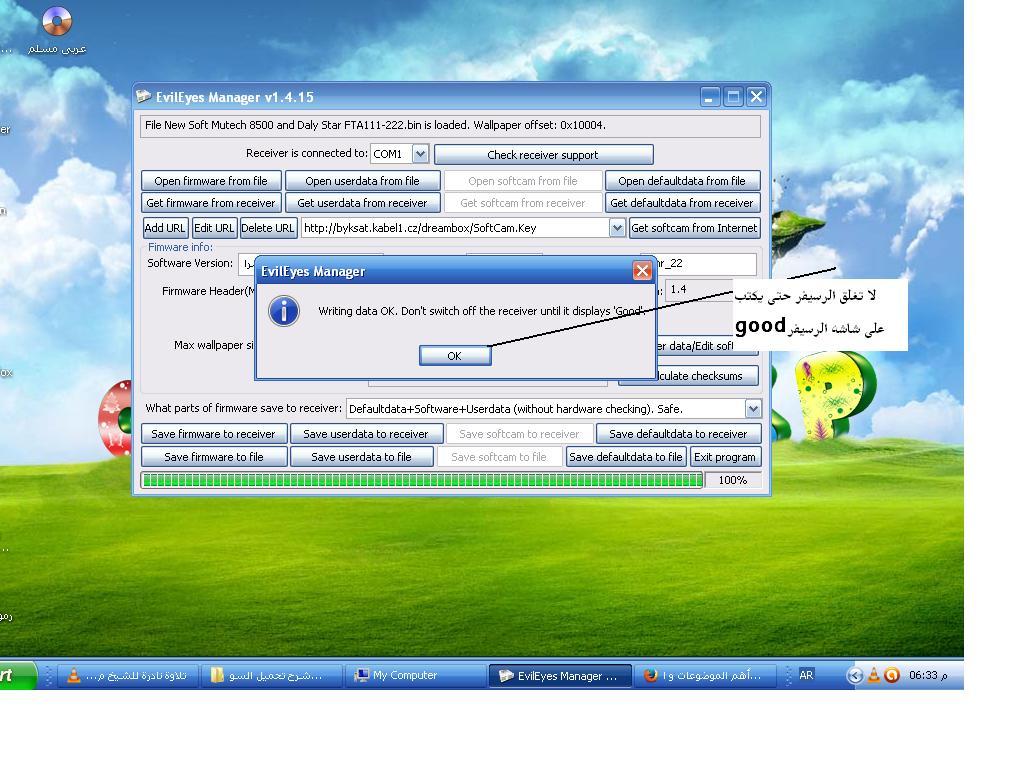This screenshot has width=1024, height=768.
Task: Select EvilEyes Manager taskbar button
Action: 560,676
